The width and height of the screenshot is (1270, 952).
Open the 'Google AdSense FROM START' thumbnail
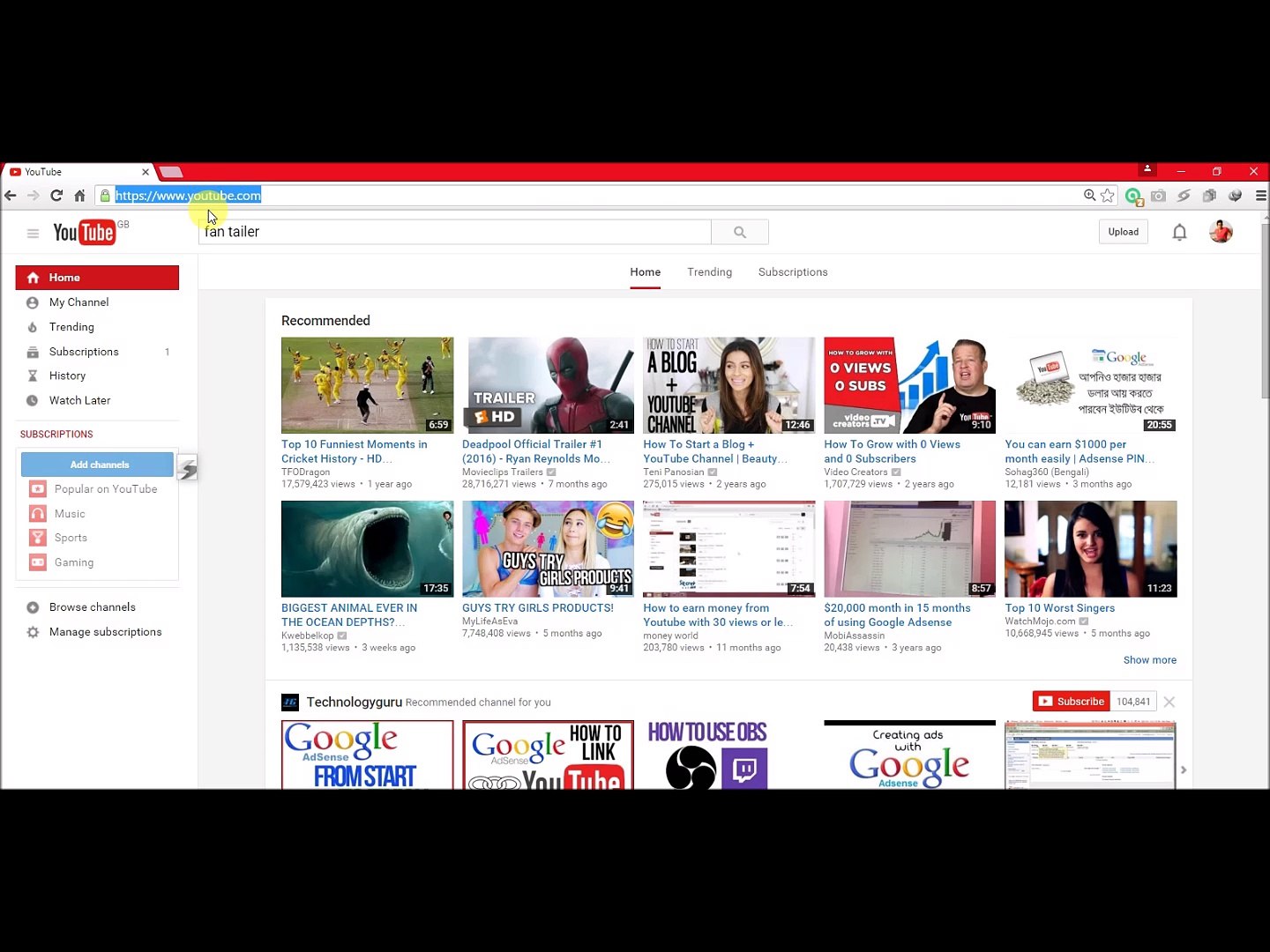pyautogui.click(x=367, y=755)
